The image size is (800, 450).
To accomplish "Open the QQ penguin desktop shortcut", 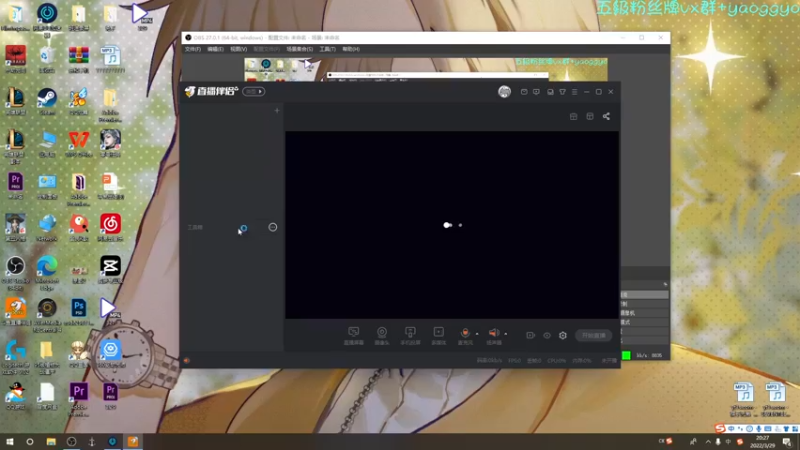I will [15, 396].
